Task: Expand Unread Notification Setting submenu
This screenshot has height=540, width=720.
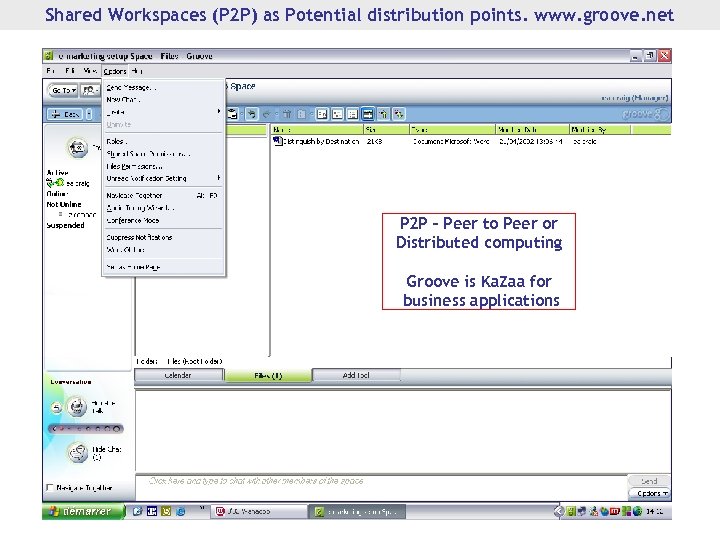Action: tap(163, 178)
